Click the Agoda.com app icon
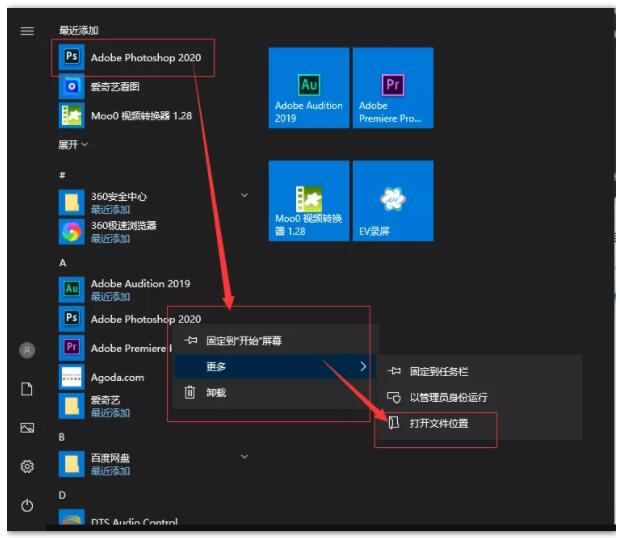 point(72,377)
